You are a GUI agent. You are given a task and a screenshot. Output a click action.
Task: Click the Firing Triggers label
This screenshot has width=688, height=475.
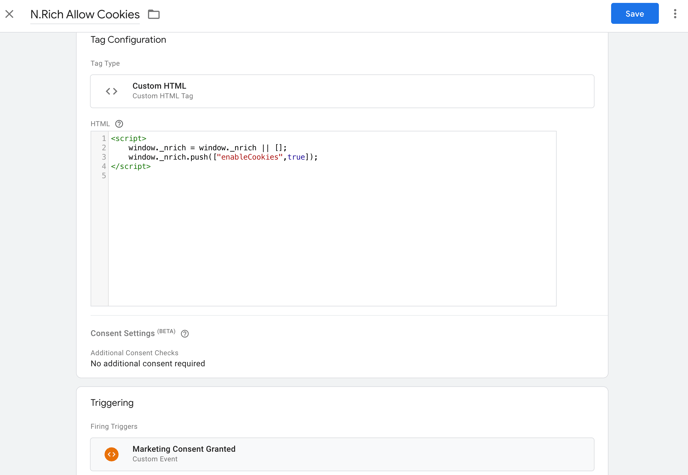(114, 426)
